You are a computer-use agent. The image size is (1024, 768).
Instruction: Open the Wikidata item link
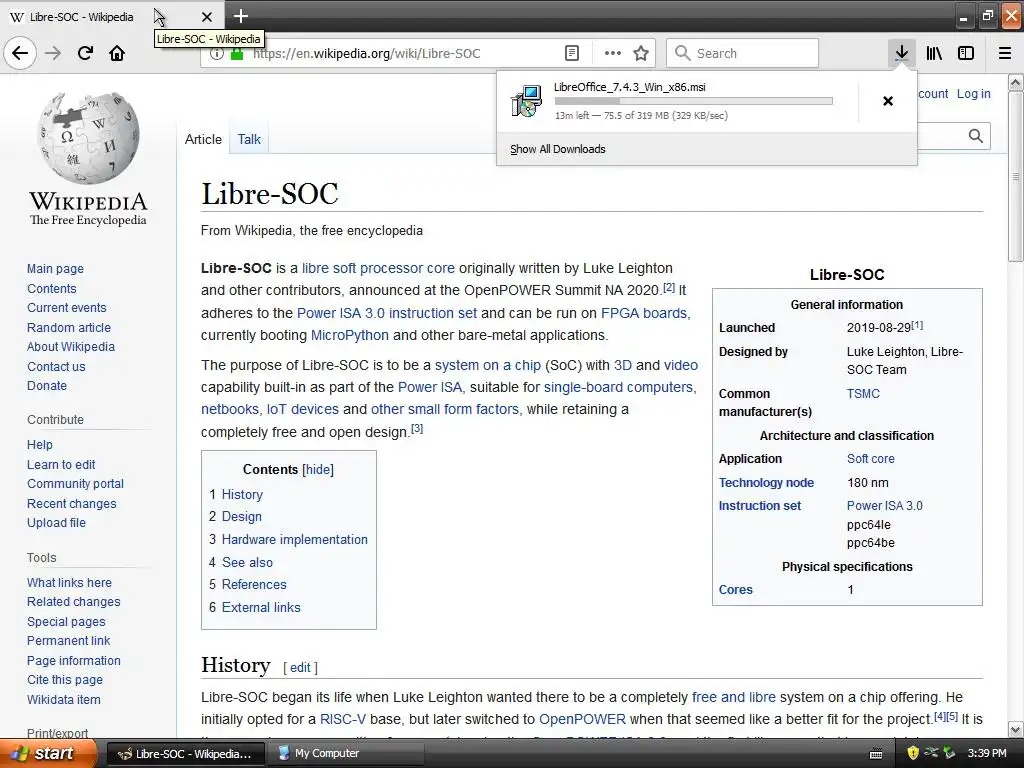(64, 699)
